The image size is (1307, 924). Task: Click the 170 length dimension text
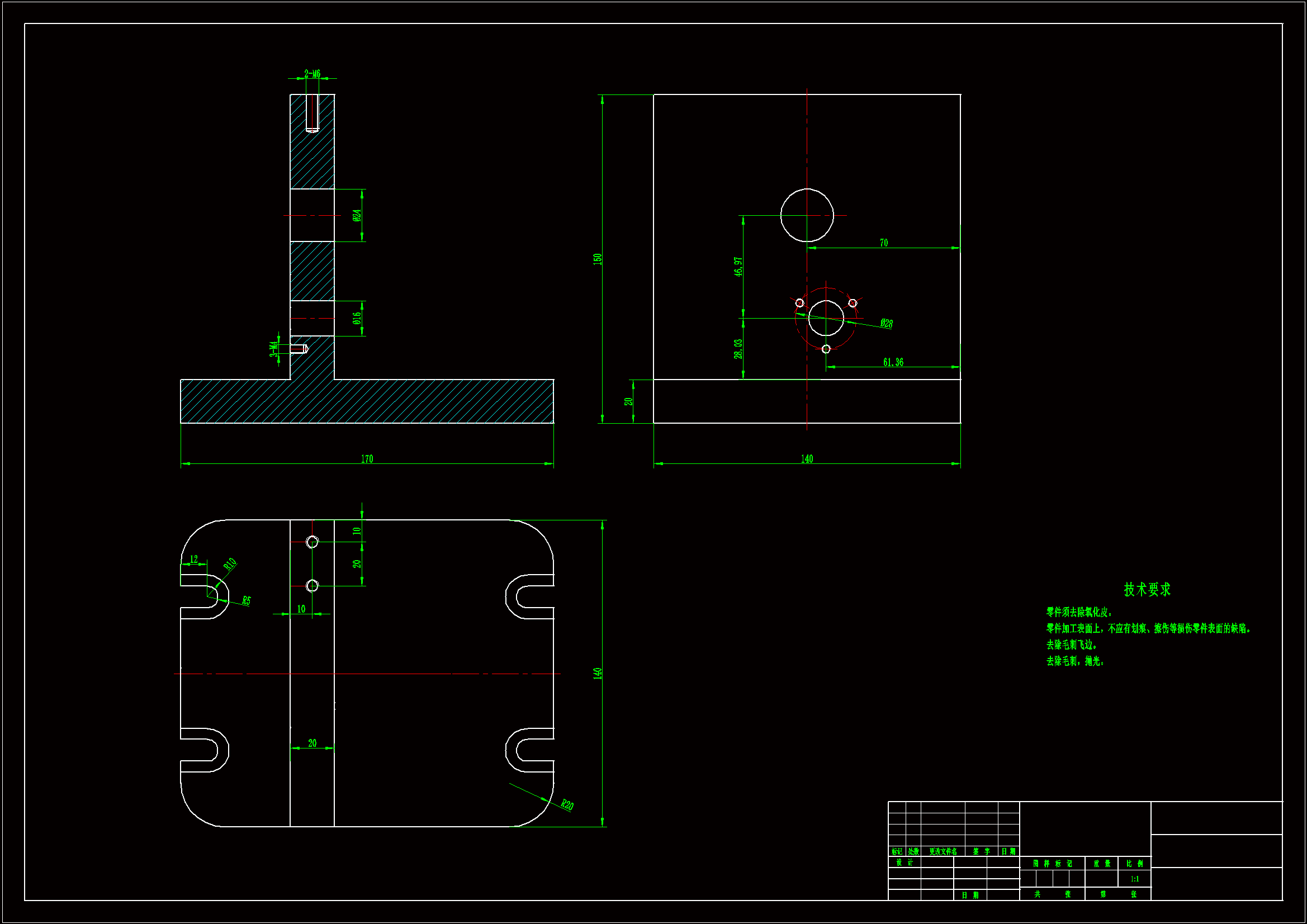tap(367, 459)
